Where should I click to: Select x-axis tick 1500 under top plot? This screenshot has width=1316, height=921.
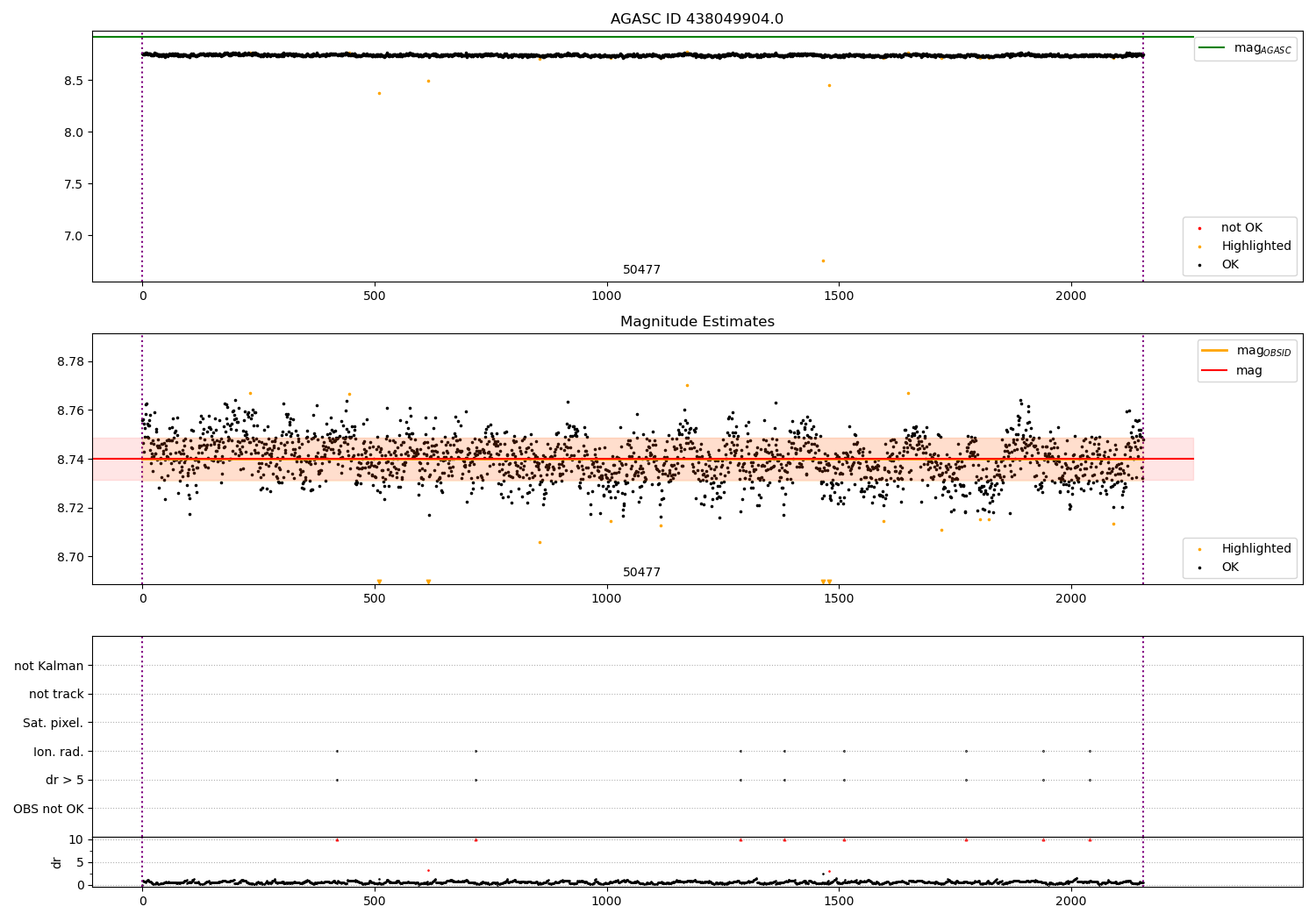(x=839, y=296)
